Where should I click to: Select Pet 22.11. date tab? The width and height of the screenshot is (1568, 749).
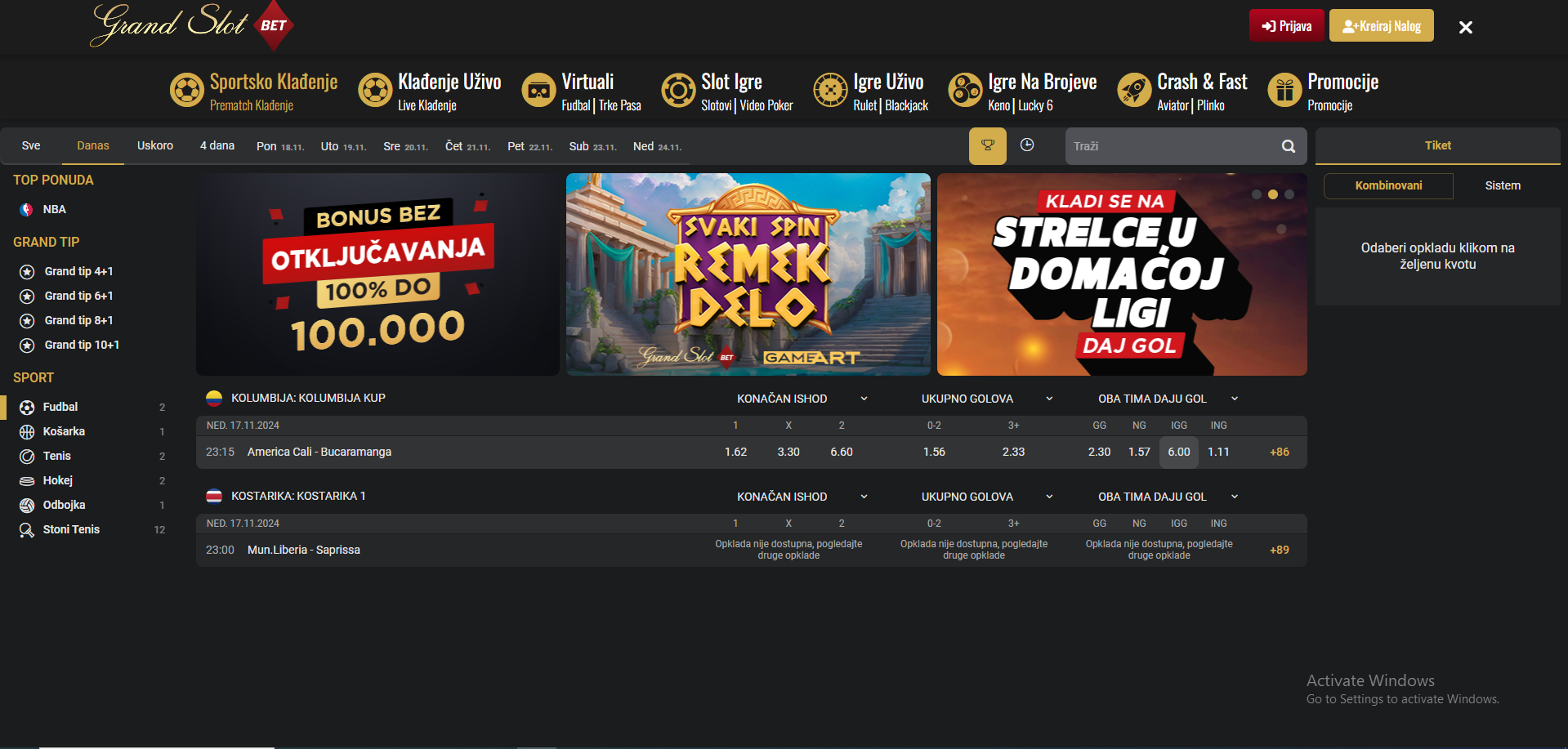click(529, 146)
